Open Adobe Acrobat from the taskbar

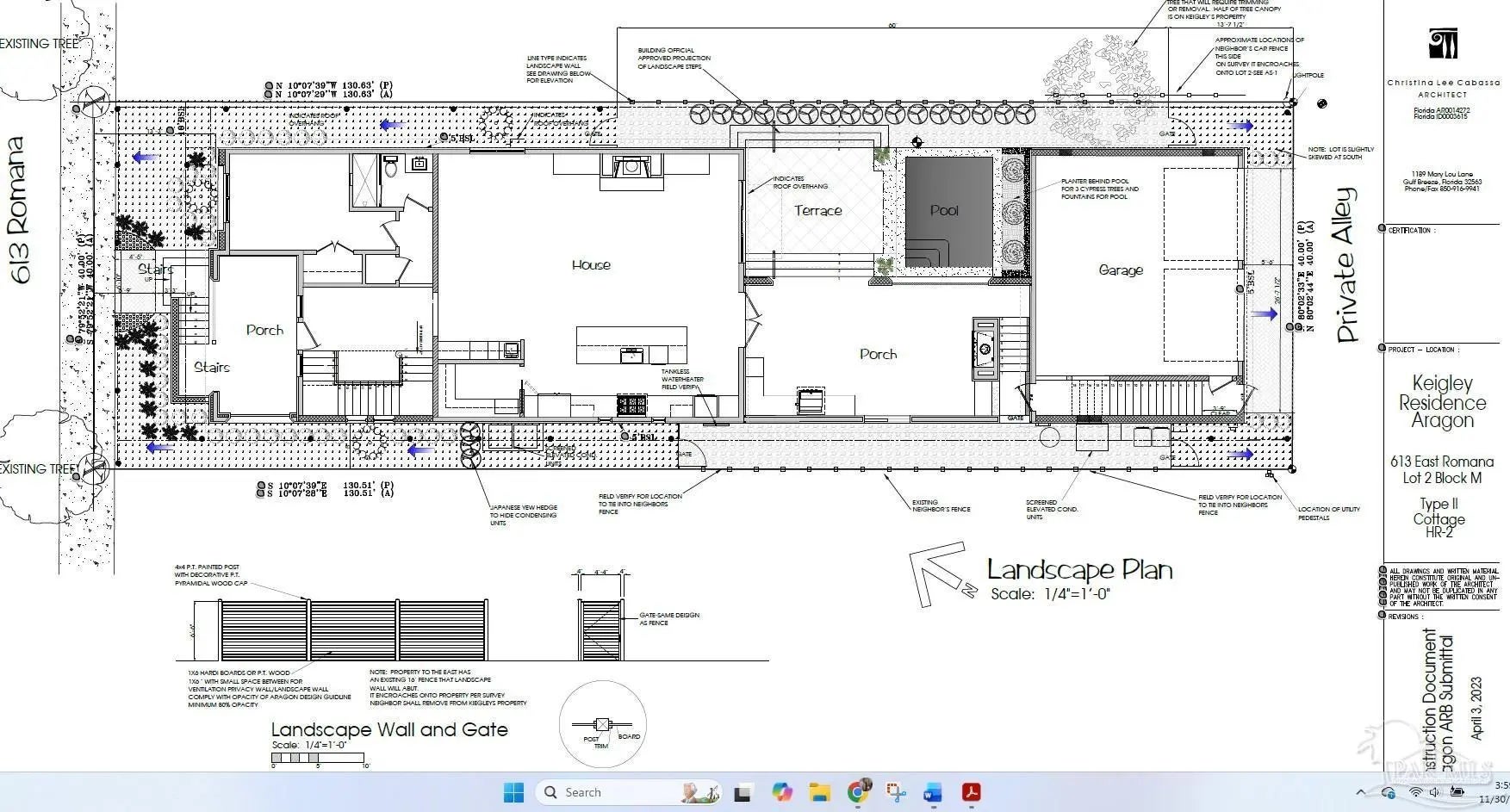tap(972, 792)
